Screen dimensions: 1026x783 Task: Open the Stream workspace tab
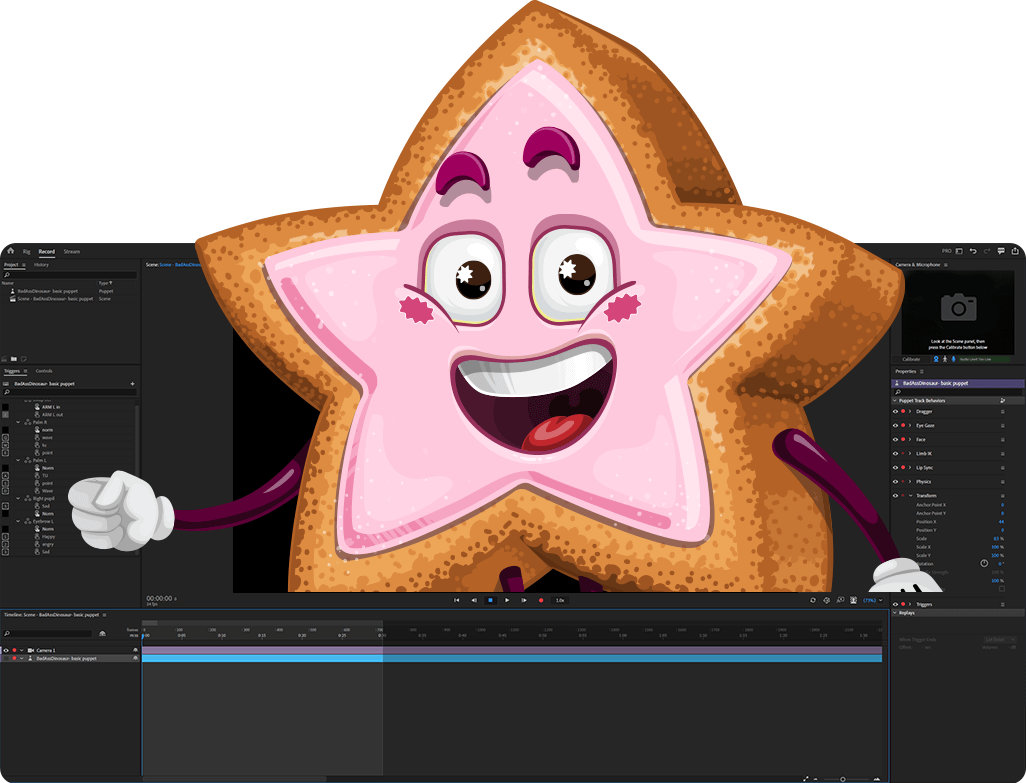[71, 251]
